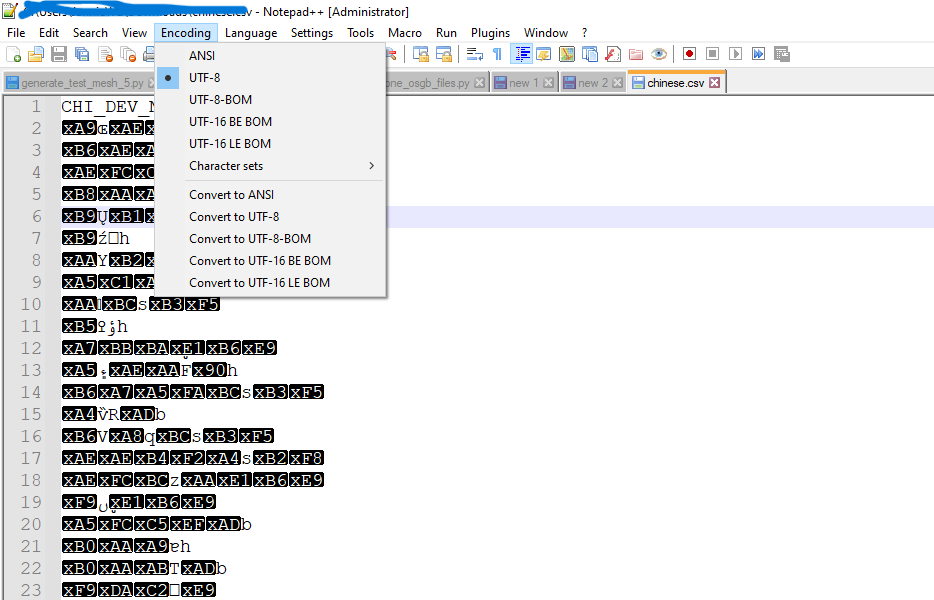934x600 pixels.
Task: Select the checked UTF-8 encoding option
Action: point(270,77)
